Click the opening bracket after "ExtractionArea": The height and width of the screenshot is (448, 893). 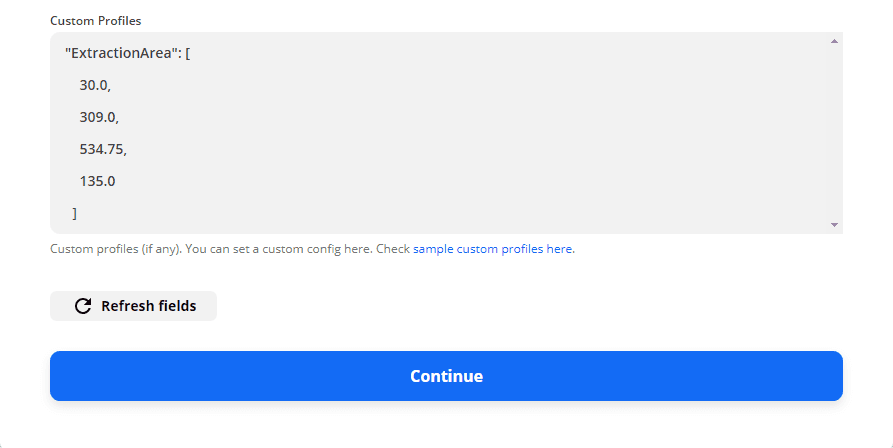tap(188, 53)
